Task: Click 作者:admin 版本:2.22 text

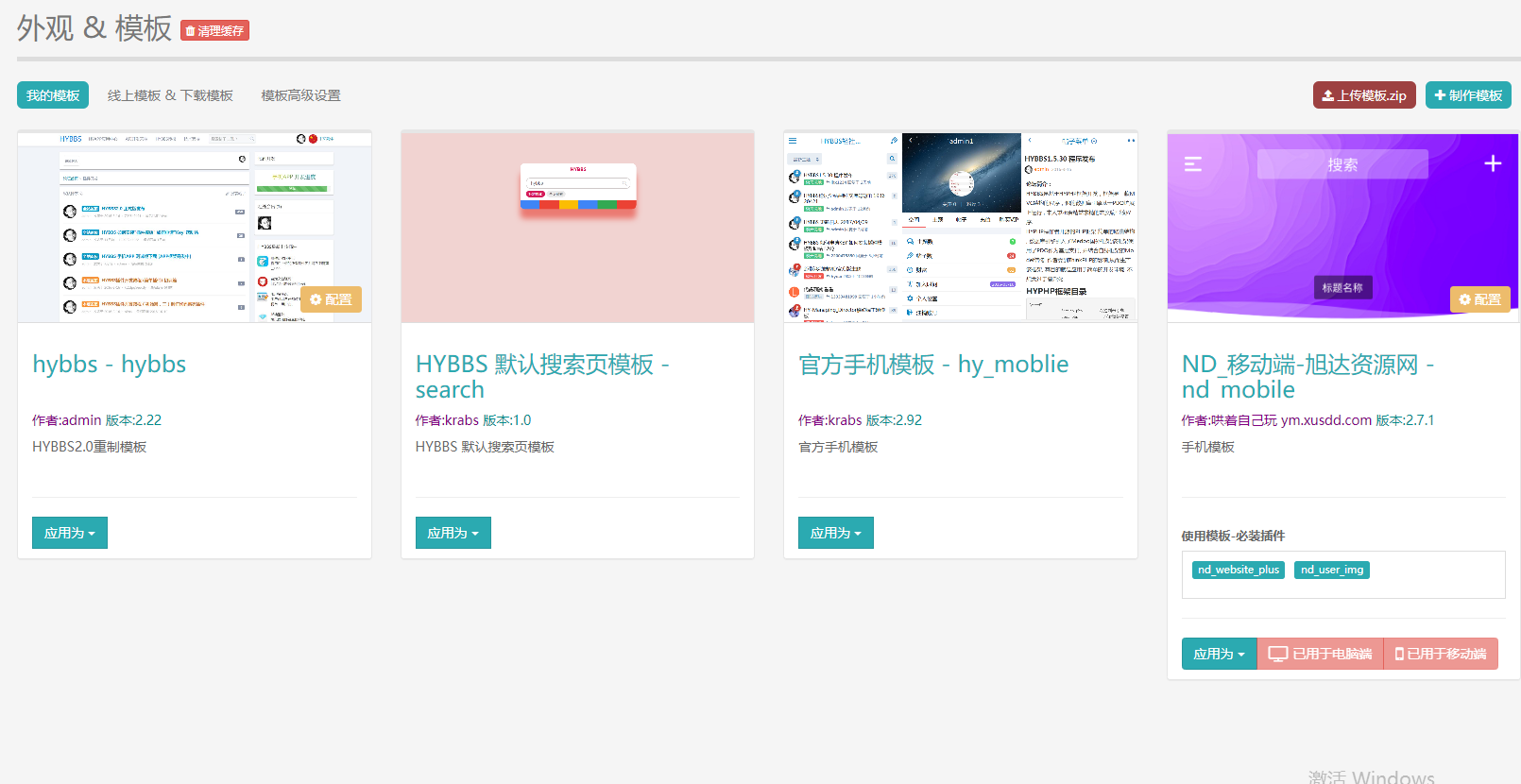Action: (x=97, y=420)
